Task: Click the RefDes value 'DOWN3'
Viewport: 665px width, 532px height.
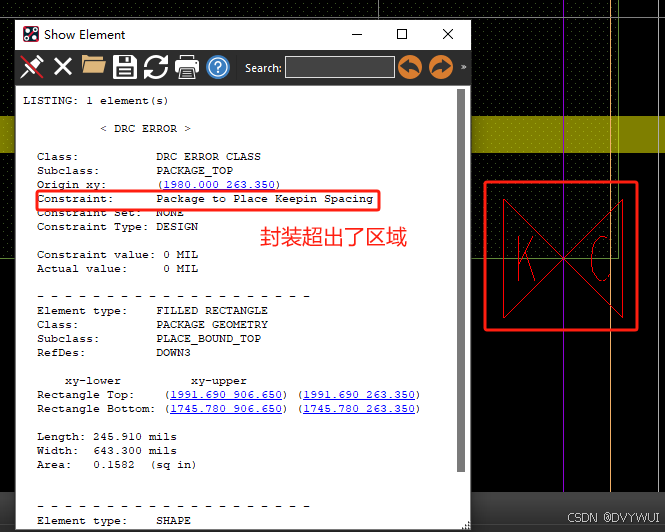Action: [173, 353]
